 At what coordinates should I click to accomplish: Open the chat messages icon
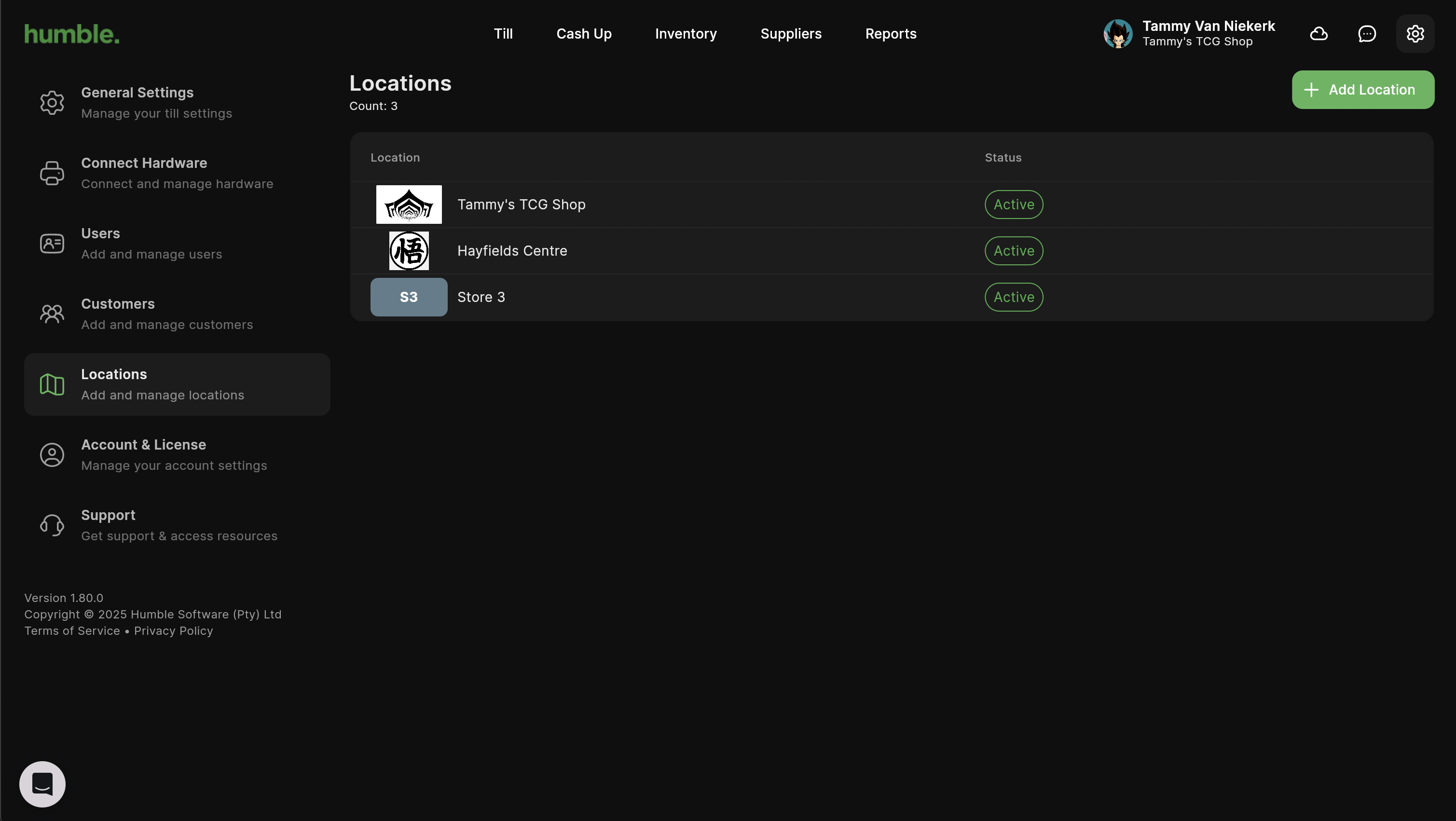(x=1367, y=34)
